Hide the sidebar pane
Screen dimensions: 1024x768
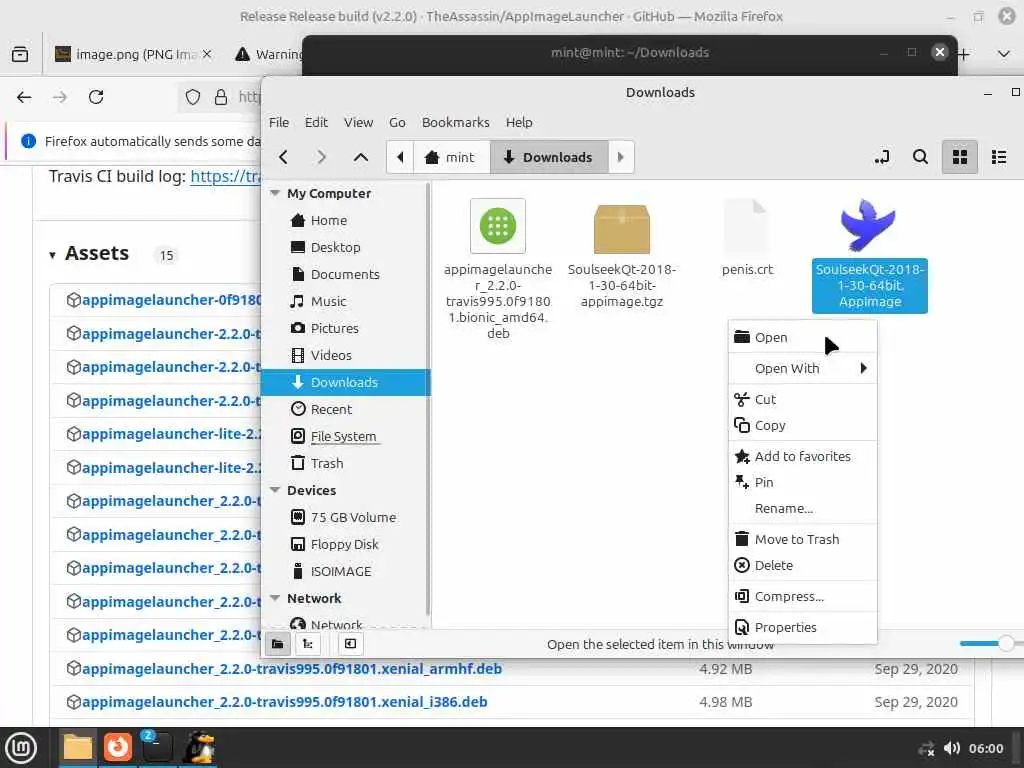[351, 644]
